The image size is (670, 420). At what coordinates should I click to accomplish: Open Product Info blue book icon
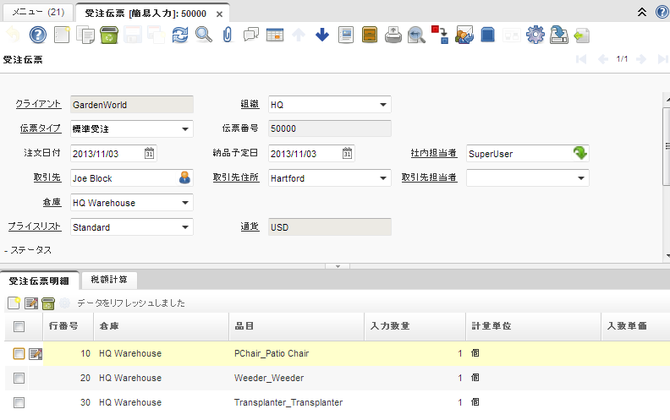[x=488, y=35]
